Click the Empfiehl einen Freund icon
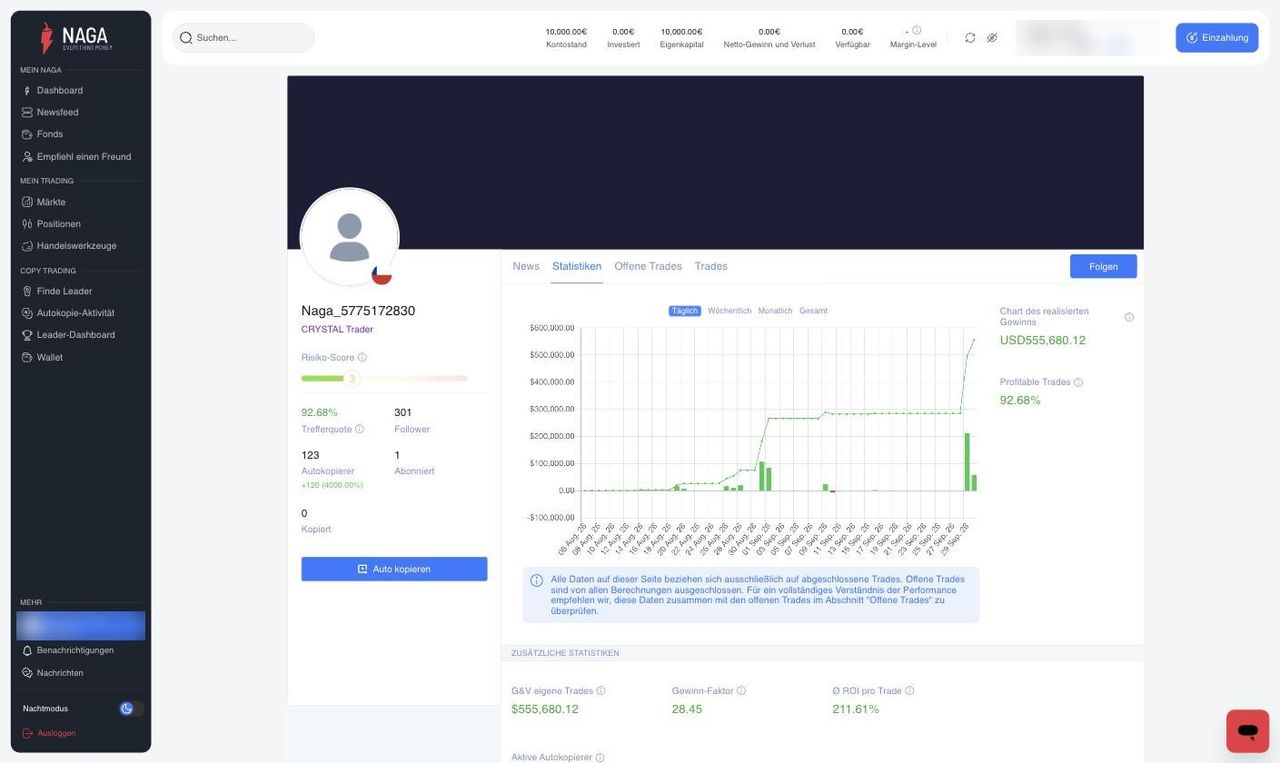The width and height of the screenshot is (1280, 763). pos(27,157)
